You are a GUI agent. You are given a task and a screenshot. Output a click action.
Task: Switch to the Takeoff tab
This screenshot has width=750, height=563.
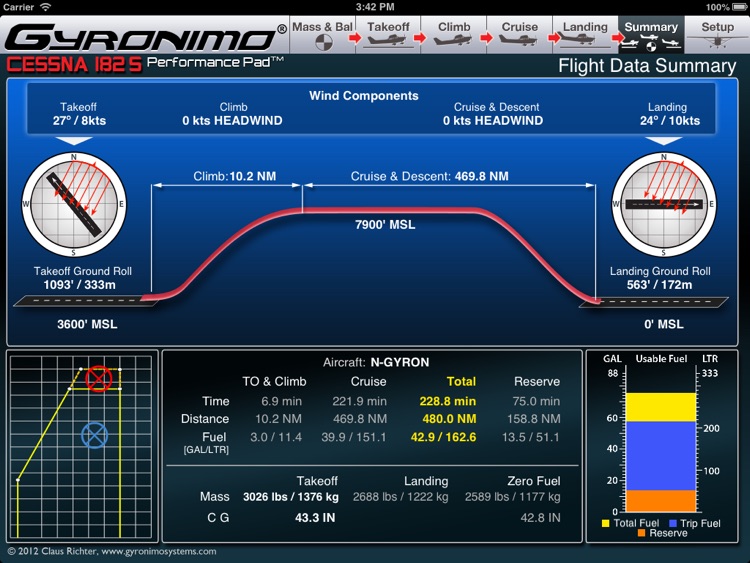pyautogui.click(x=388, y=34)
